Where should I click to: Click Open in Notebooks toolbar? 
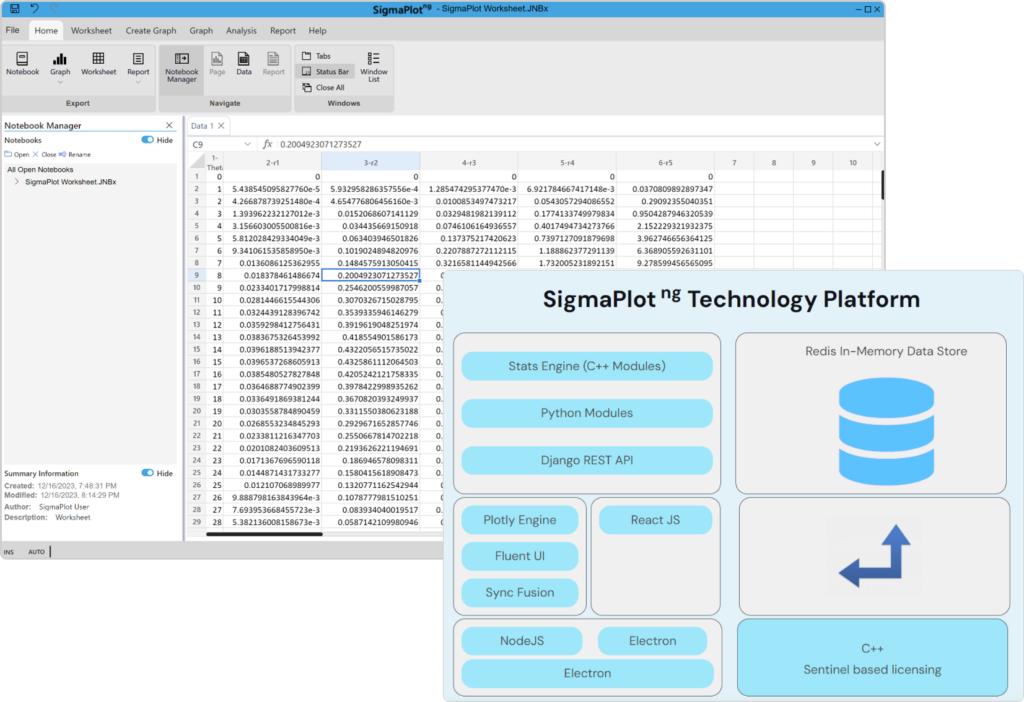click(x=17, y=155)
